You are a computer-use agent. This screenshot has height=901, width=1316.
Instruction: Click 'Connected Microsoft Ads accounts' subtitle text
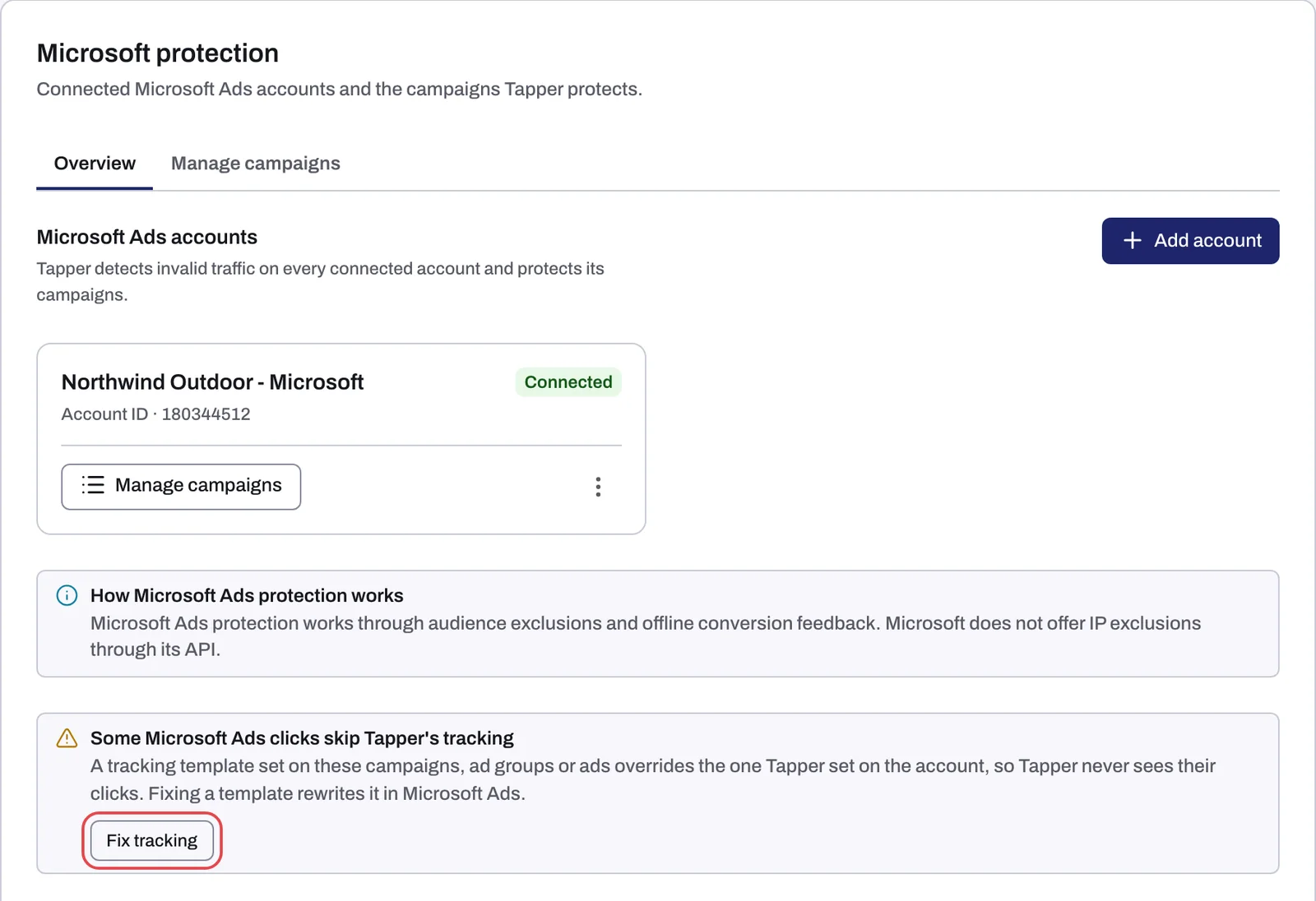click(339, 89)
